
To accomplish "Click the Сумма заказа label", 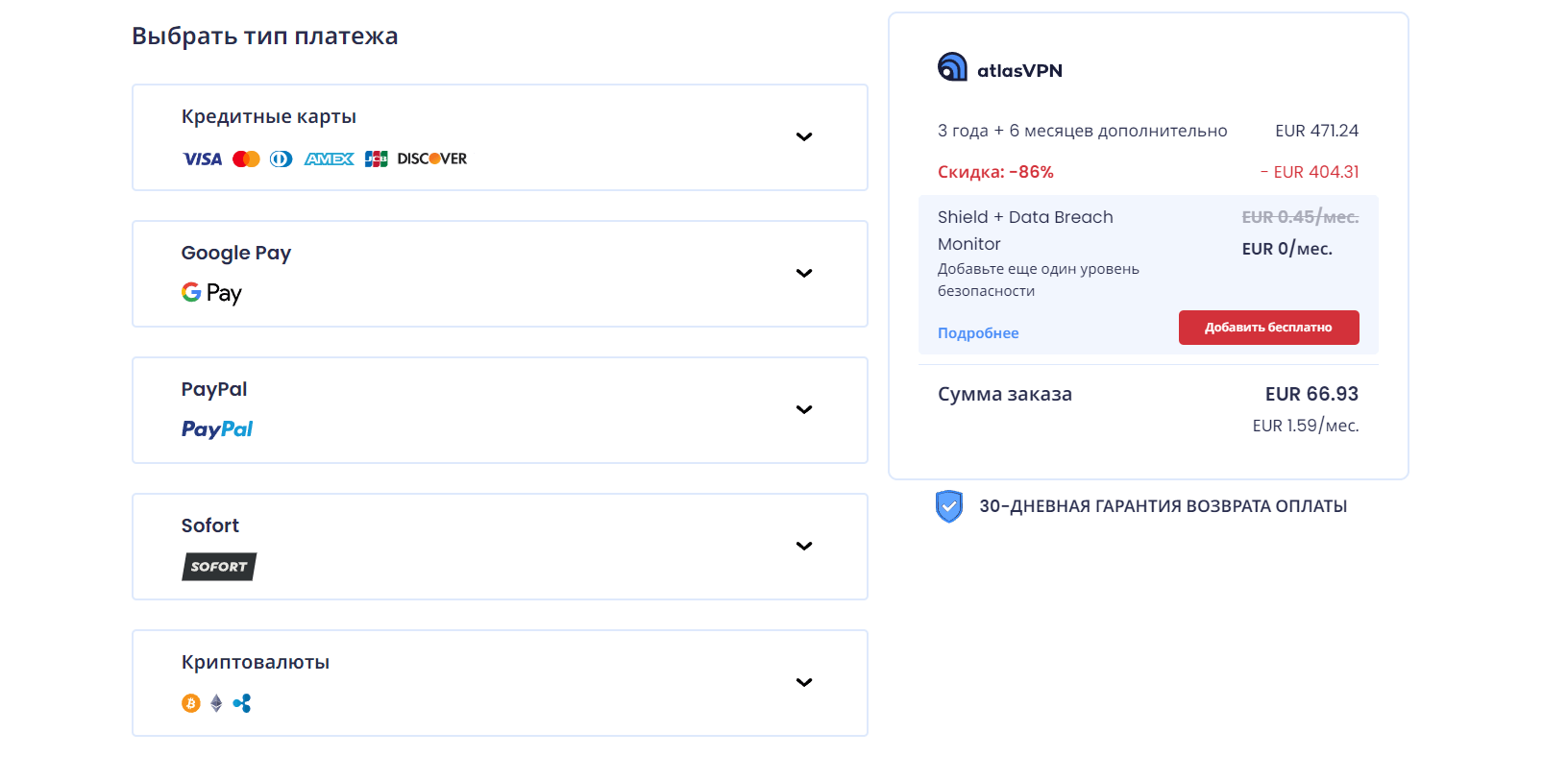I will (1005, 394).
